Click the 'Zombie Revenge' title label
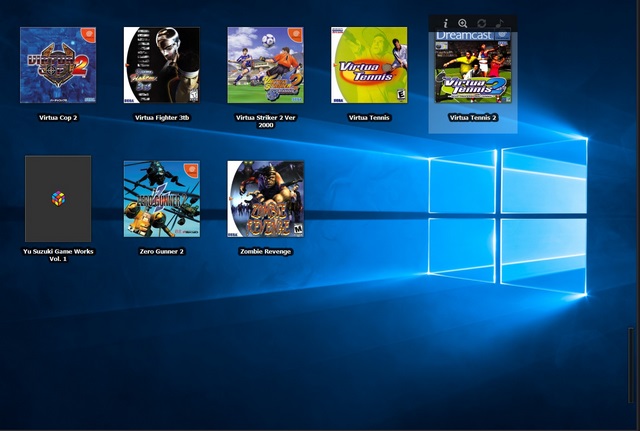 pyautogui.click(x=265, y=251)
